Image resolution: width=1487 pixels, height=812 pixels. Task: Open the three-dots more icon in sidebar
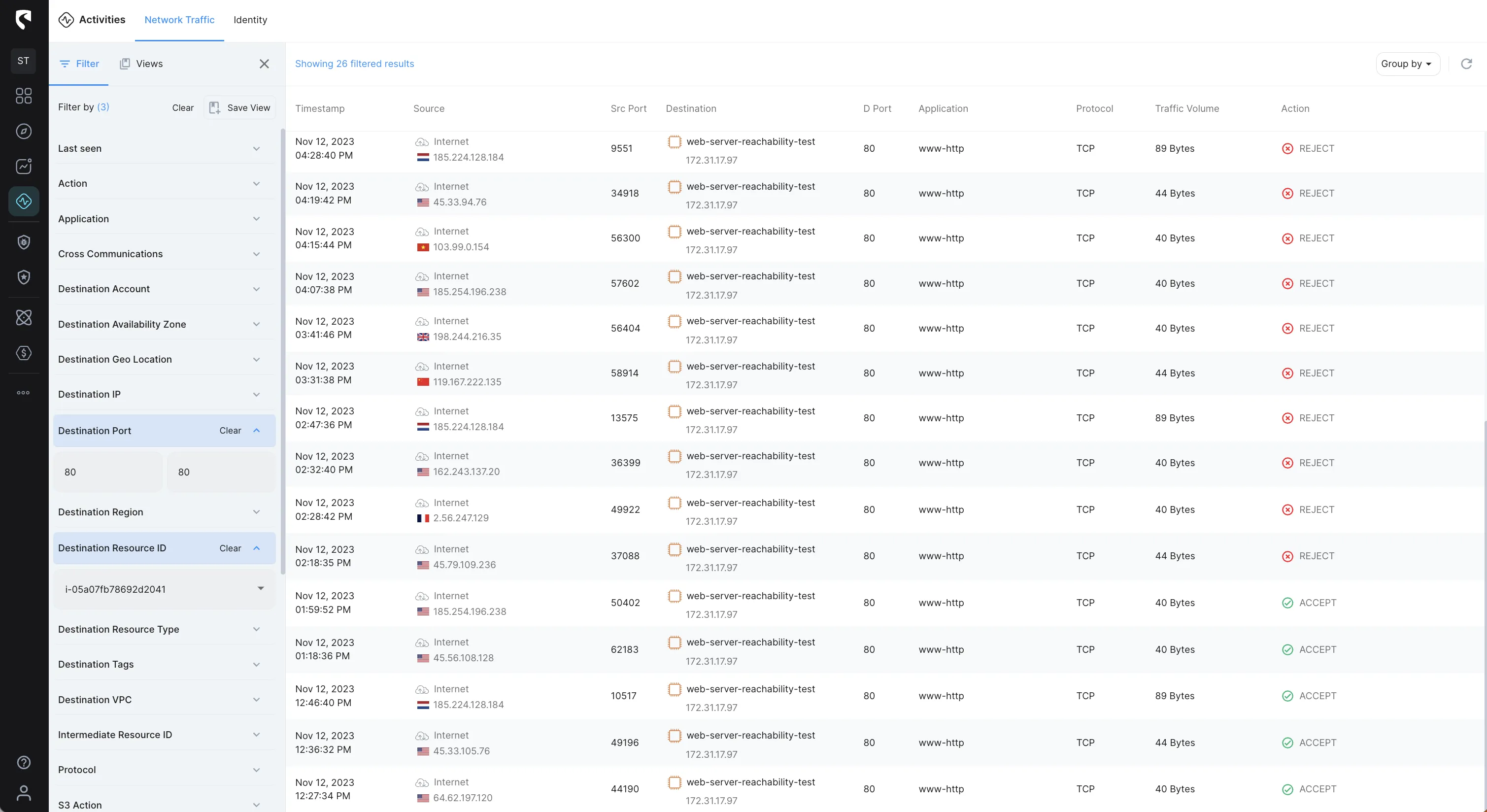coord(24,392)
